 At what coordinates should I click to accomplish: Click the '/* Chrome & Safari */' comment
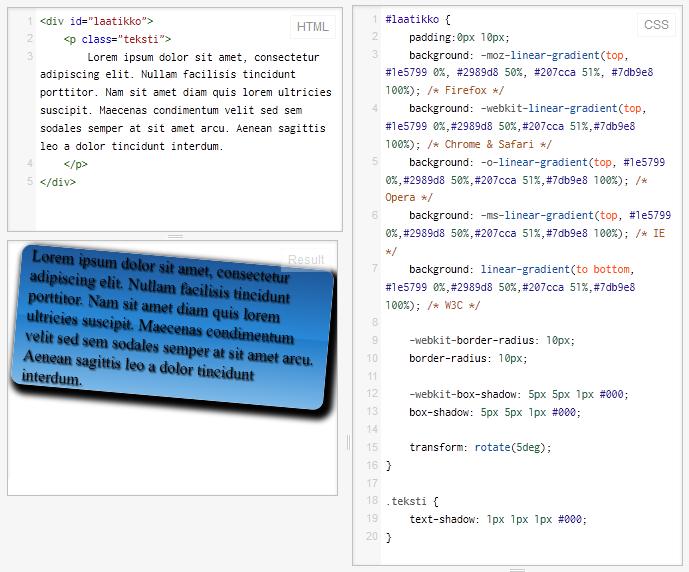point(489,145)
